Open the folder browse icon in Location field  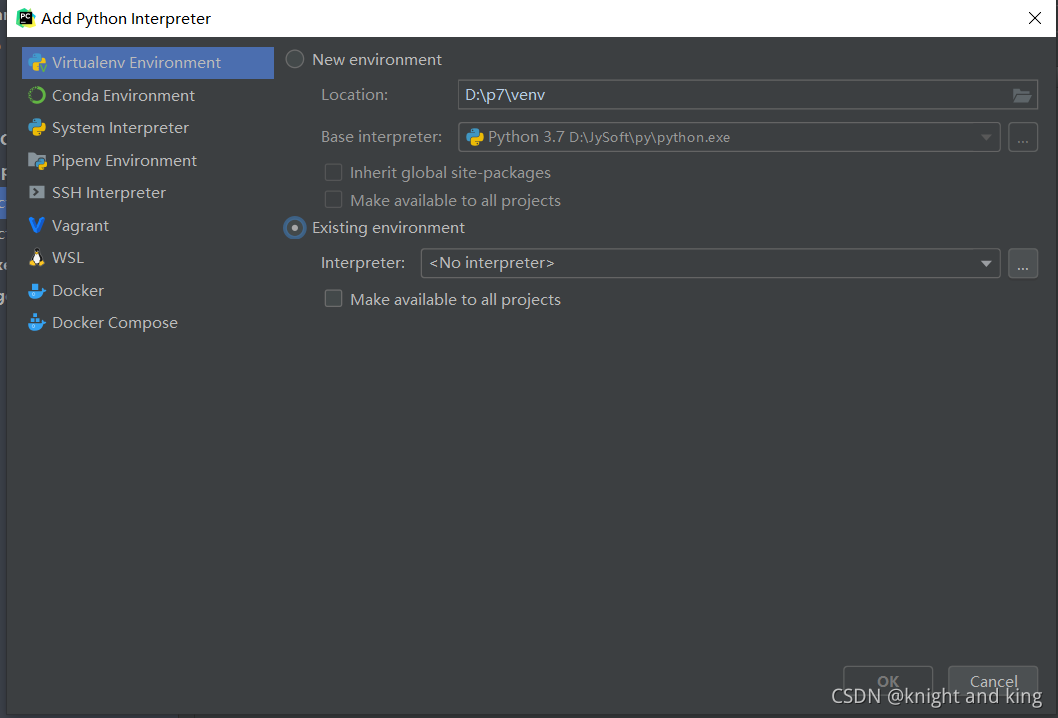pos(1022,95)
